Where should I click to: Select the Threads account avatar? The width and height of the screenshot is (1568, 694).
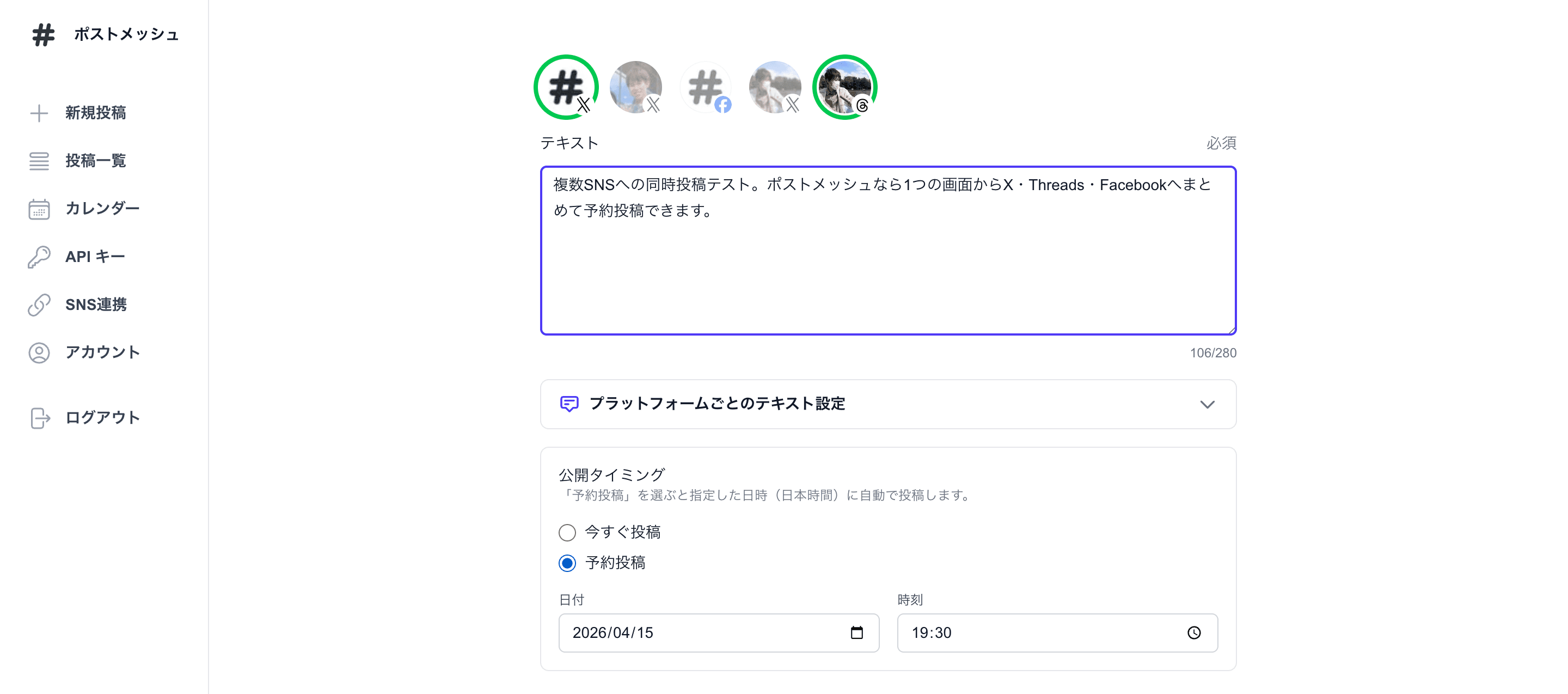pos(845,87)
